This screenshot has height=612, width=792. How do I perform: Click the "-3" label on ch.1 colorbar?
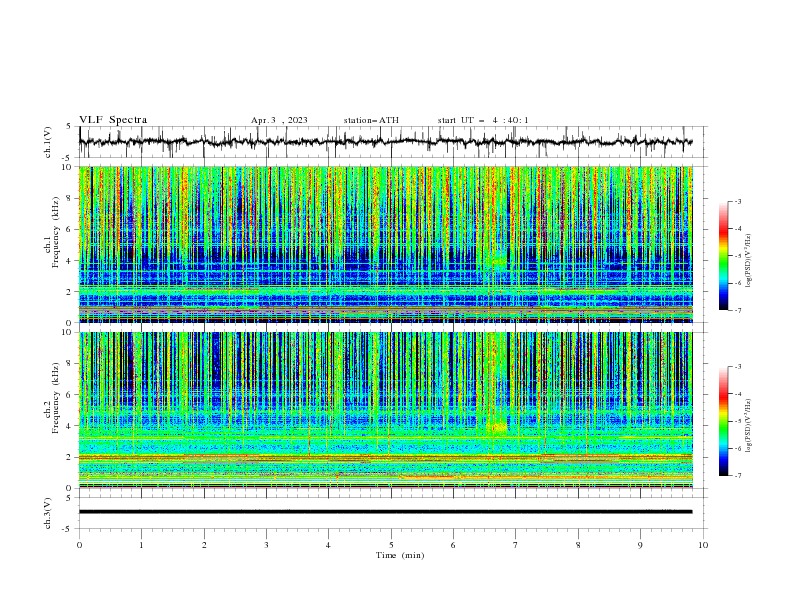738,201
